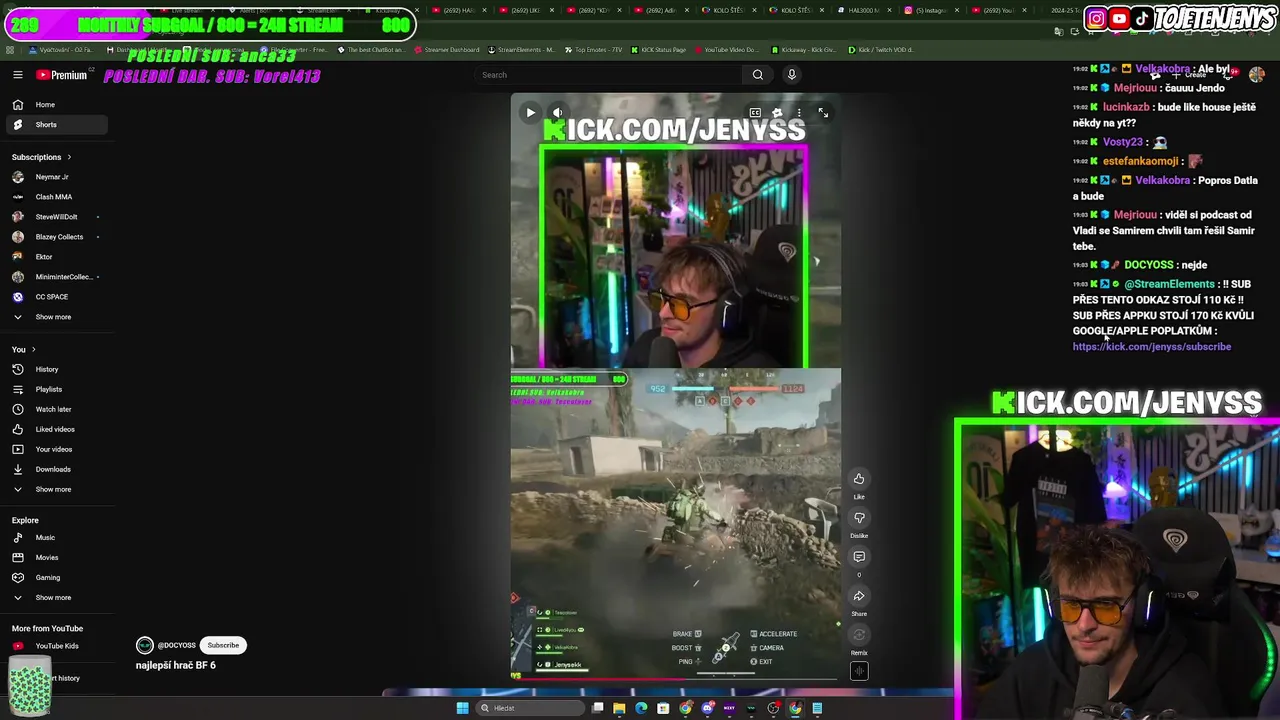Click the Short's progress bar
Screen dimensions: 1280x720
pos(675,679)
